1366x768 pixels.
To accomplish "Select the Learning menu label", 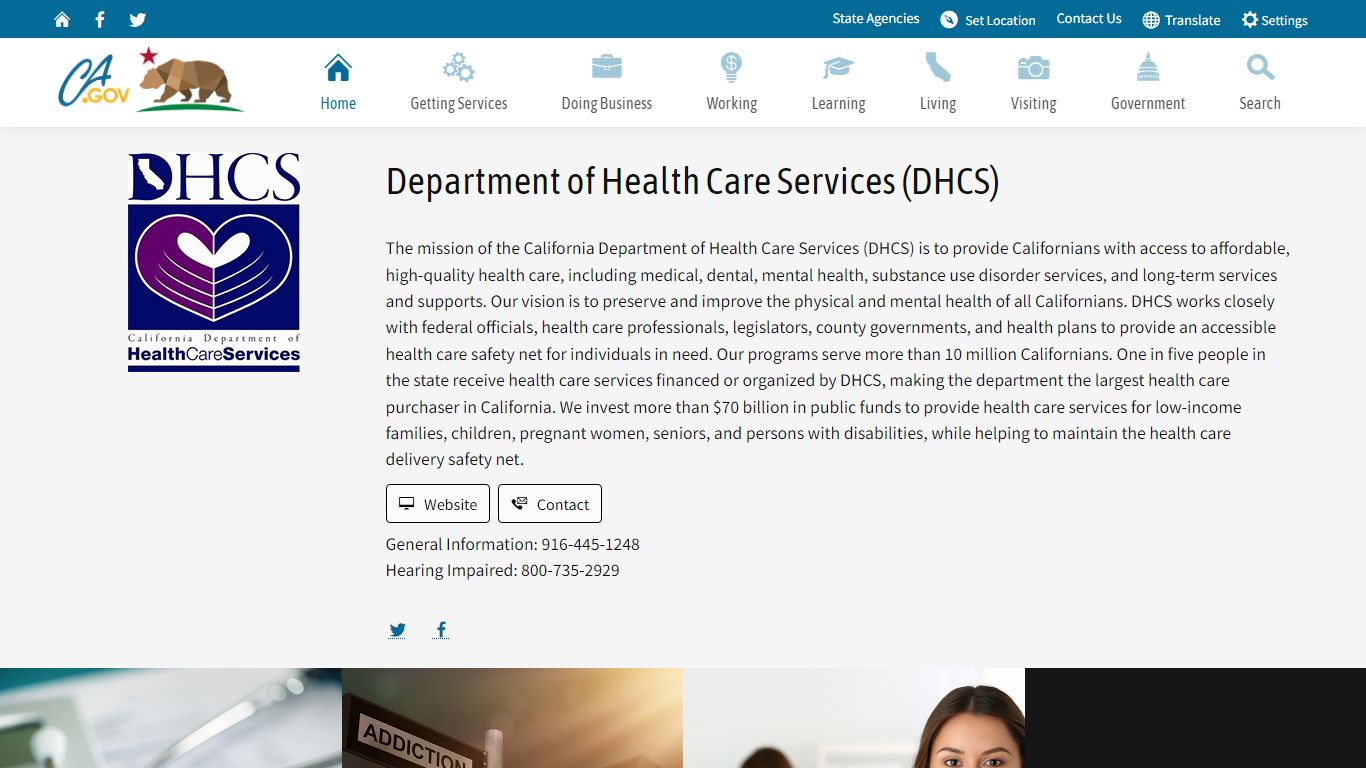I will point(838,103).
